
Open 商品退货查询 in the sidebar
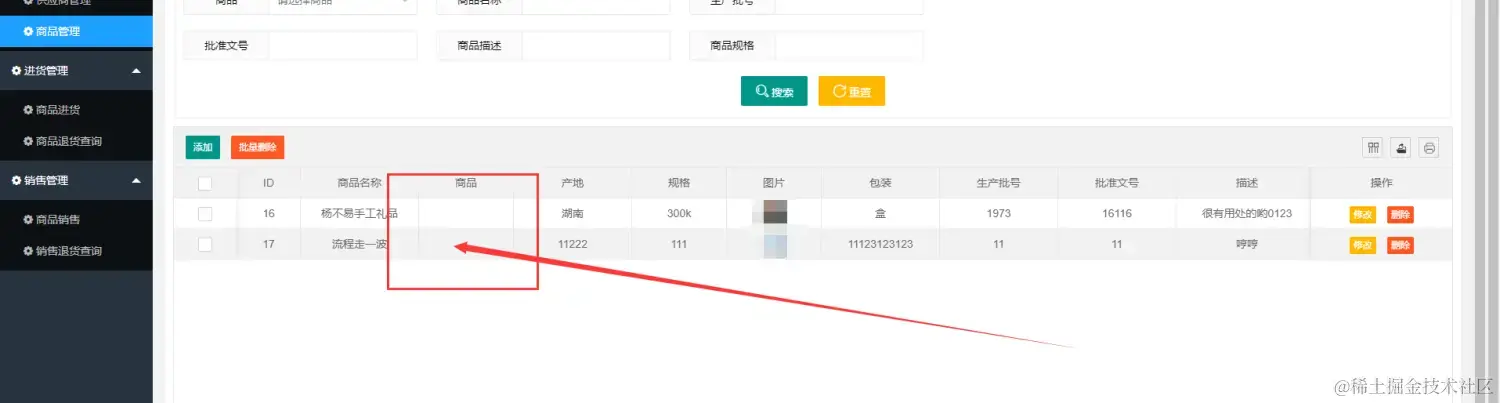tap(76, 141)
